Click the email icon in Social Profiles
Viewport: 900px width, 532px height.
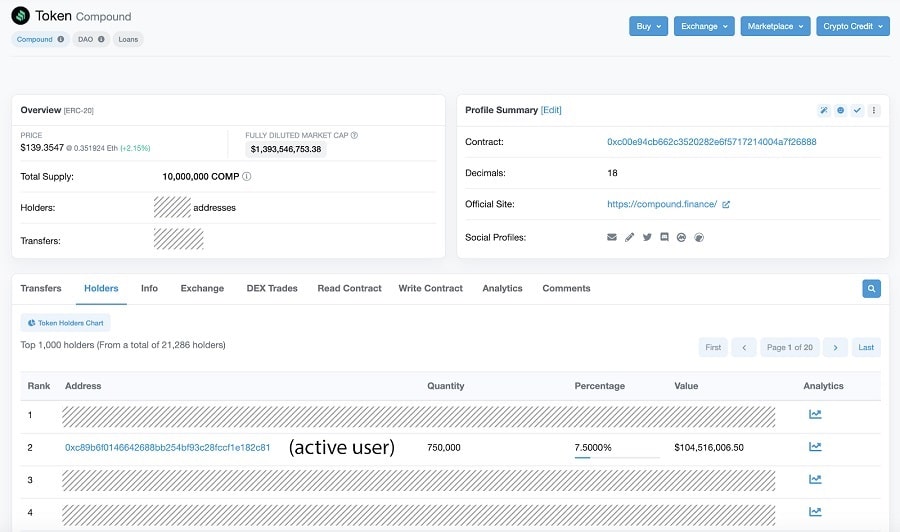point(612,237)
